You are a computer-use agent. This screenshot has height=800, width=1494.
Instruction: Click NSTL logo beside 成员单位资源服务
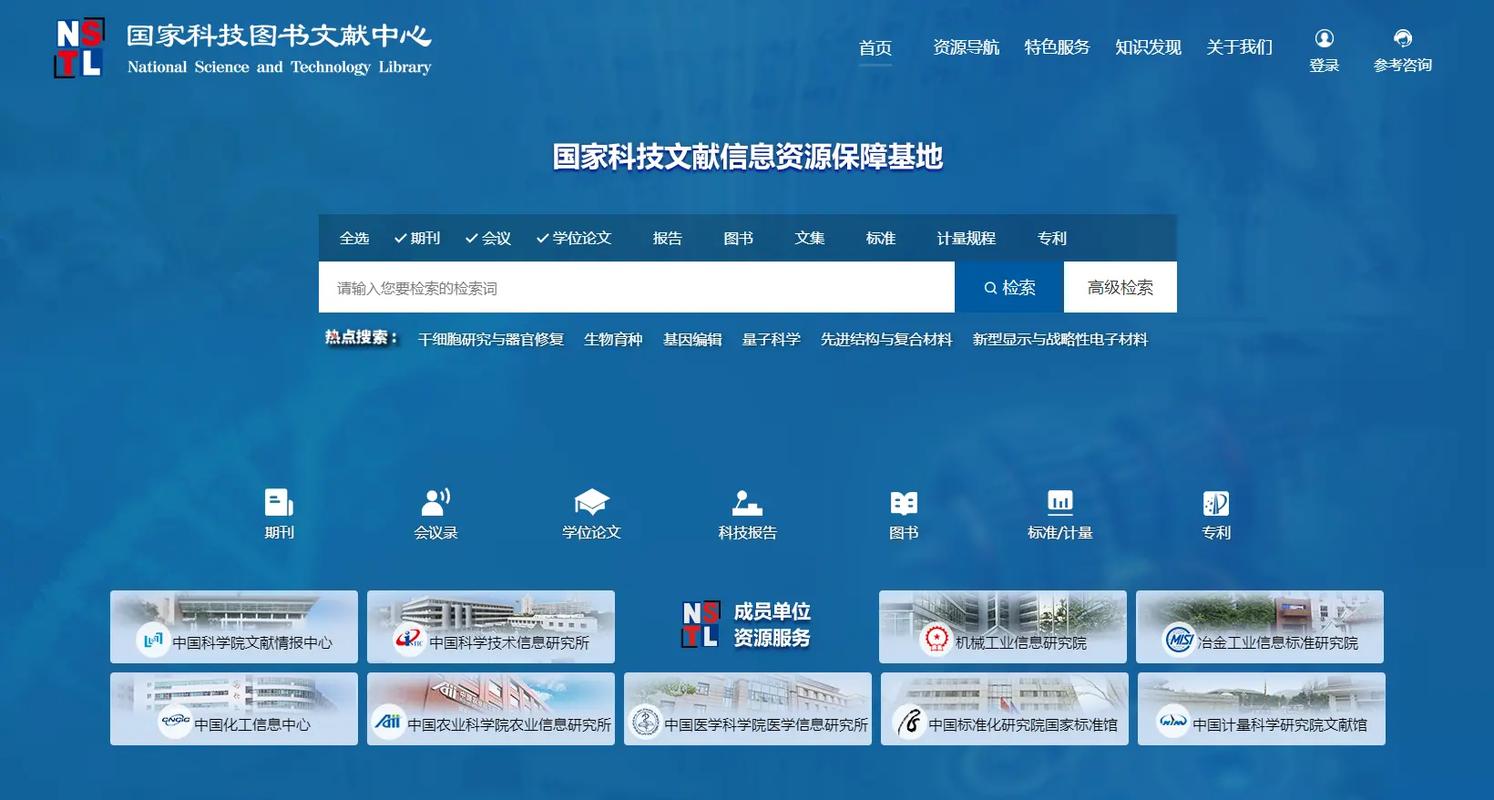click(701, 624)
